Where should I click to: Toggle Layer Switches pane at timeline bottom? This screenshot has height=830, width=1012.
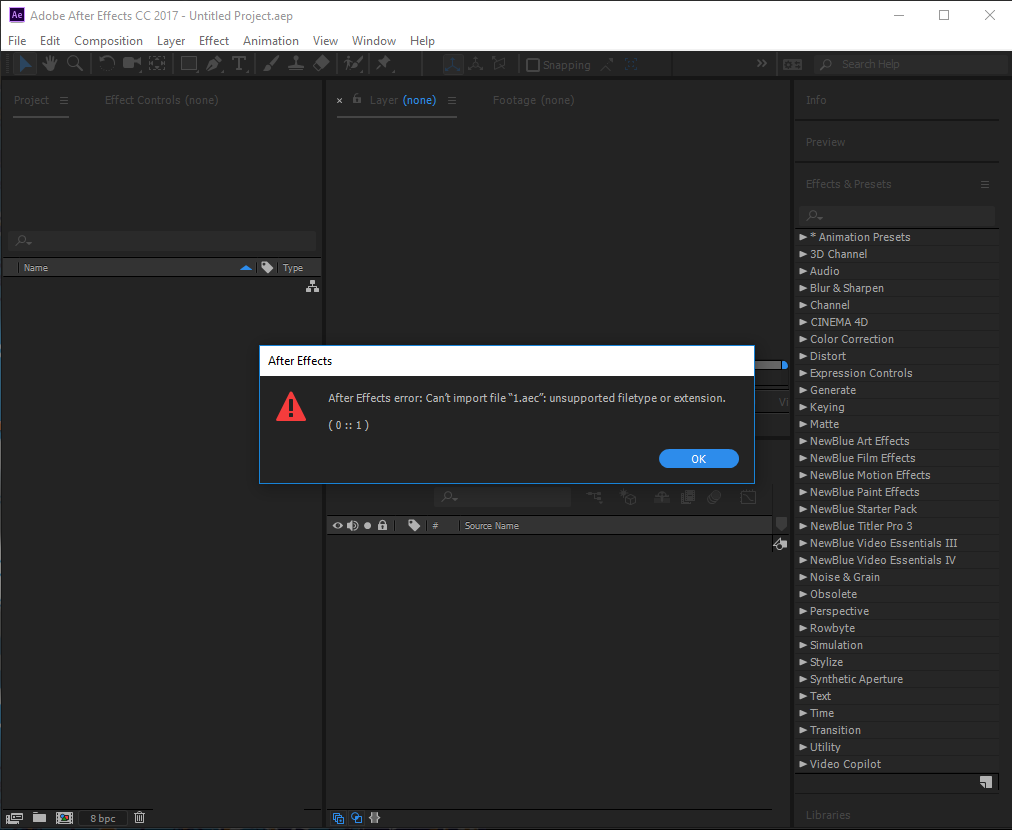click(338, 818)
